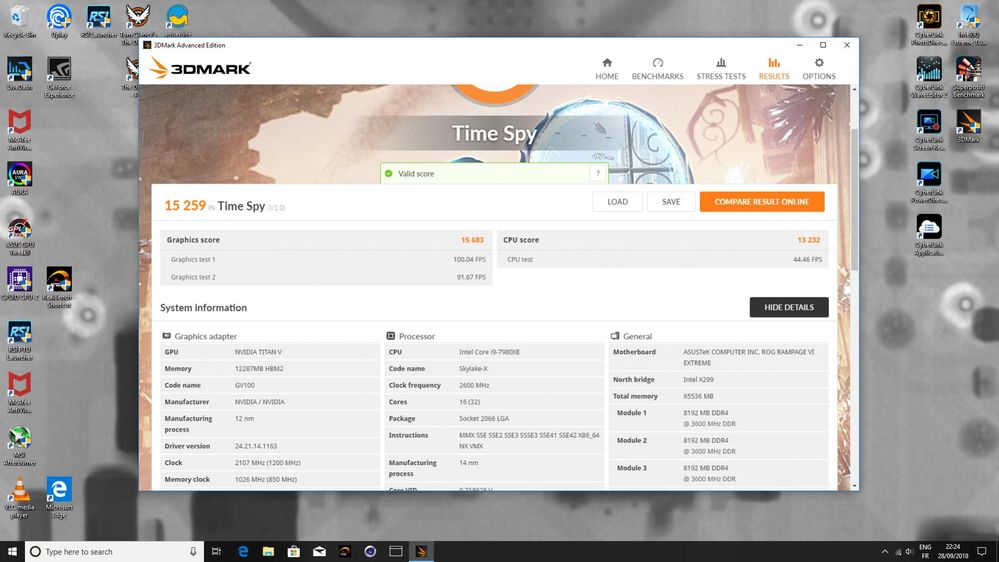Viewport: 999px width, 562px height.
Task: Open the HOME tab in 3DMark
Action: coord(607,69)
